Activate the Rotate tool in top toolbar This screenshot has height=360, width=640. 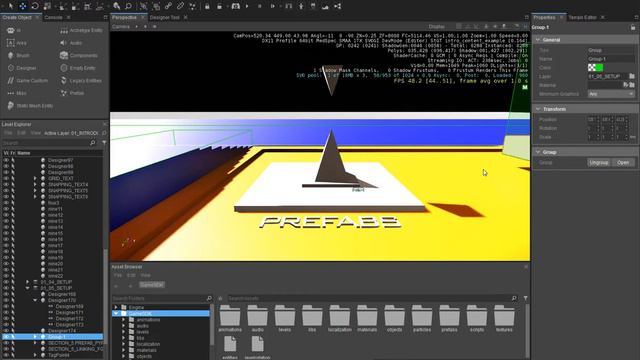[35, 6]
